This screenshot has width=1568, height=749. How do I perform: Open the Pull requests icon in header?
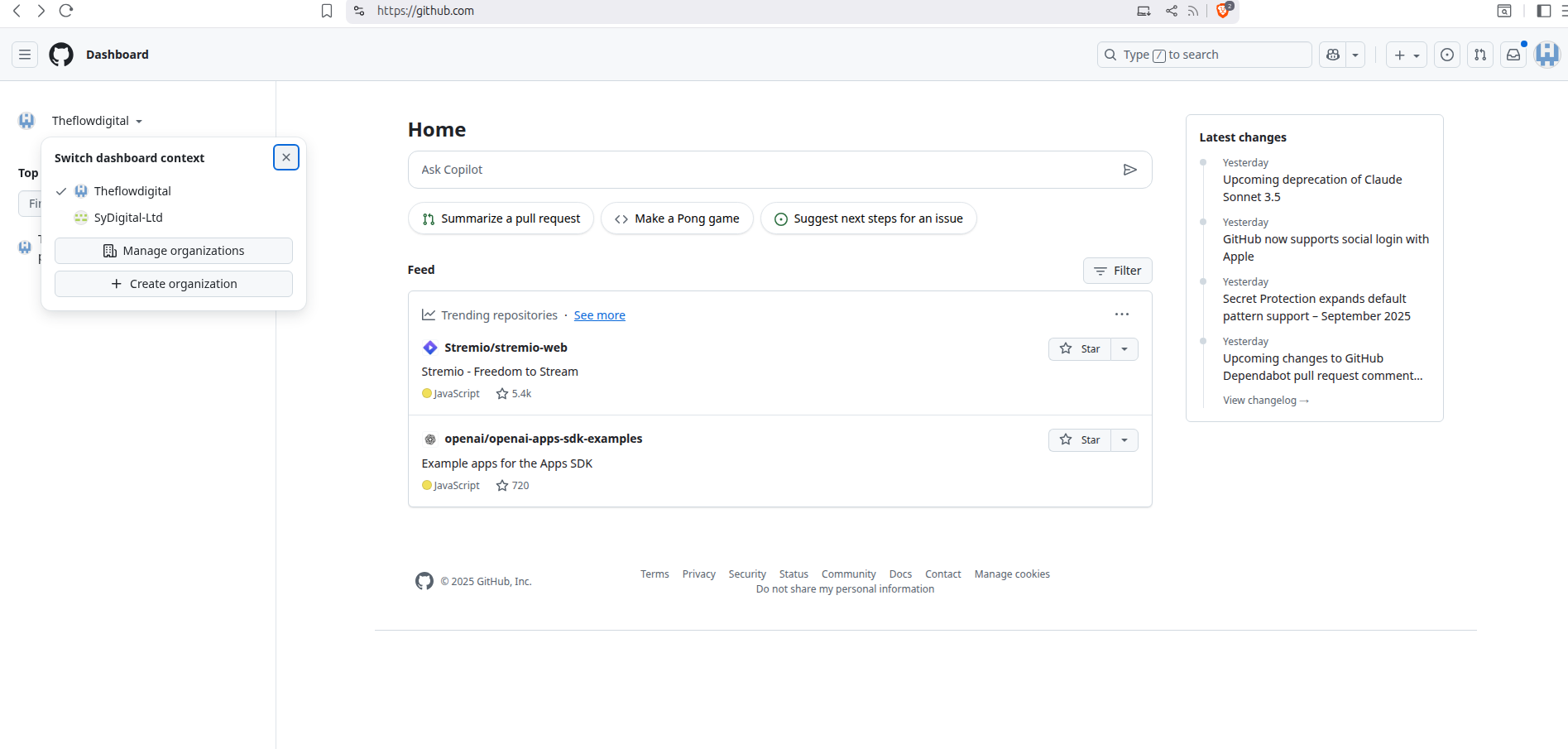tap(1479, 55)
